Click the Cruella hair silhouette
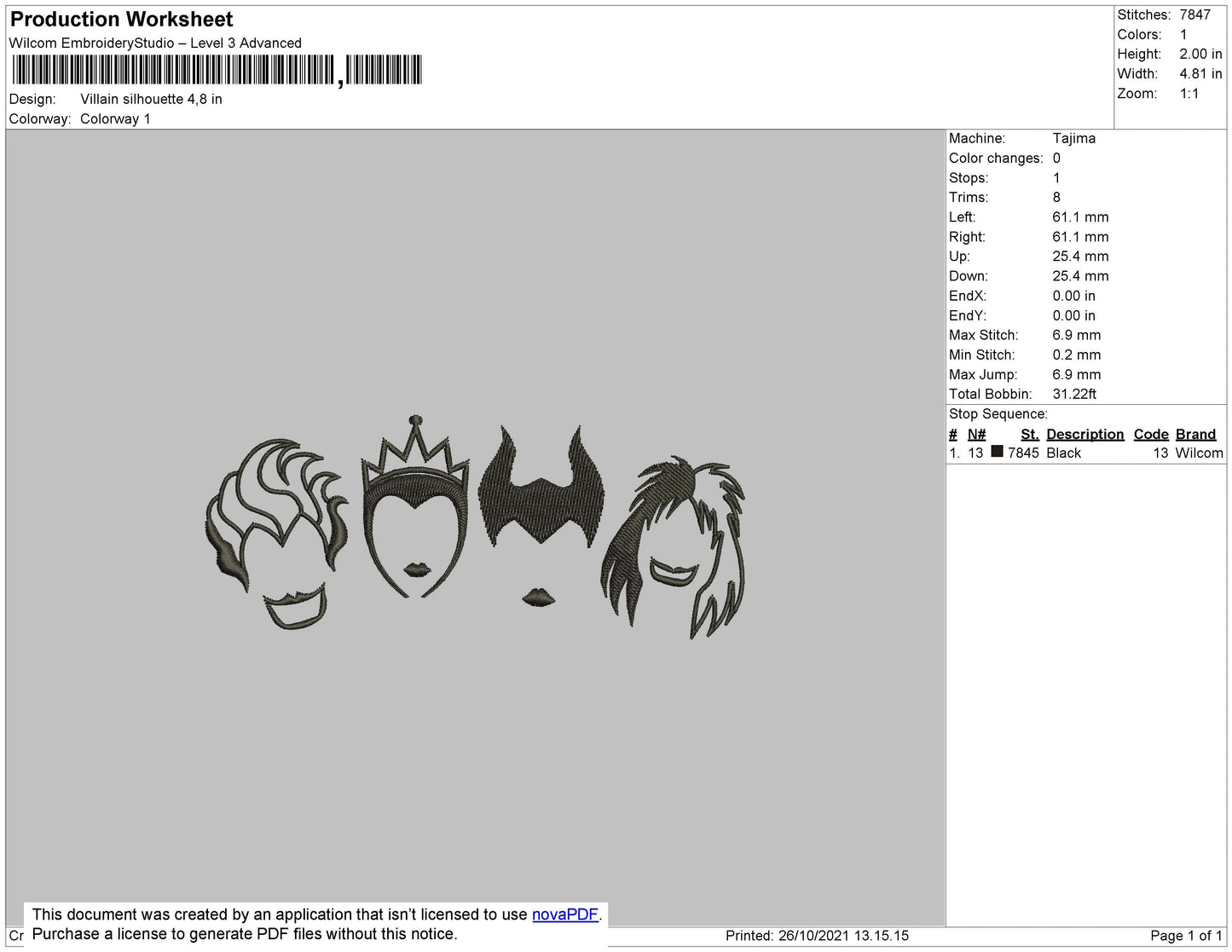This screenshot has height=952, width=1232. (674, 545)
